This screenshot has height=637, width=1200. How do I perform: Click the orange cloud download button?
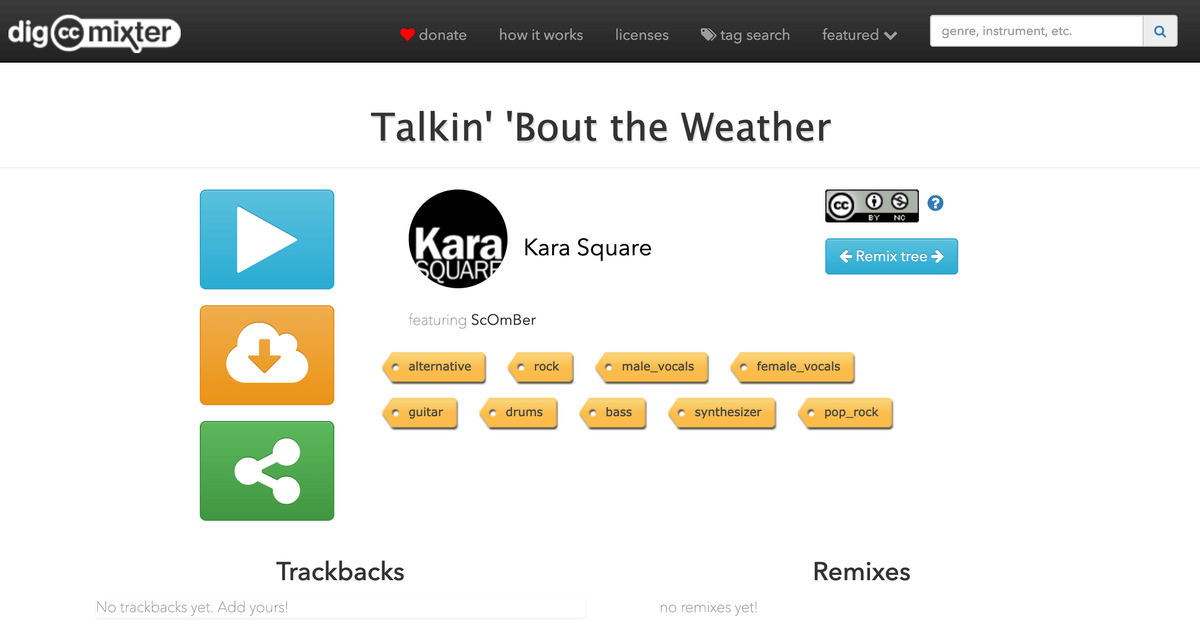click(267, 356)
